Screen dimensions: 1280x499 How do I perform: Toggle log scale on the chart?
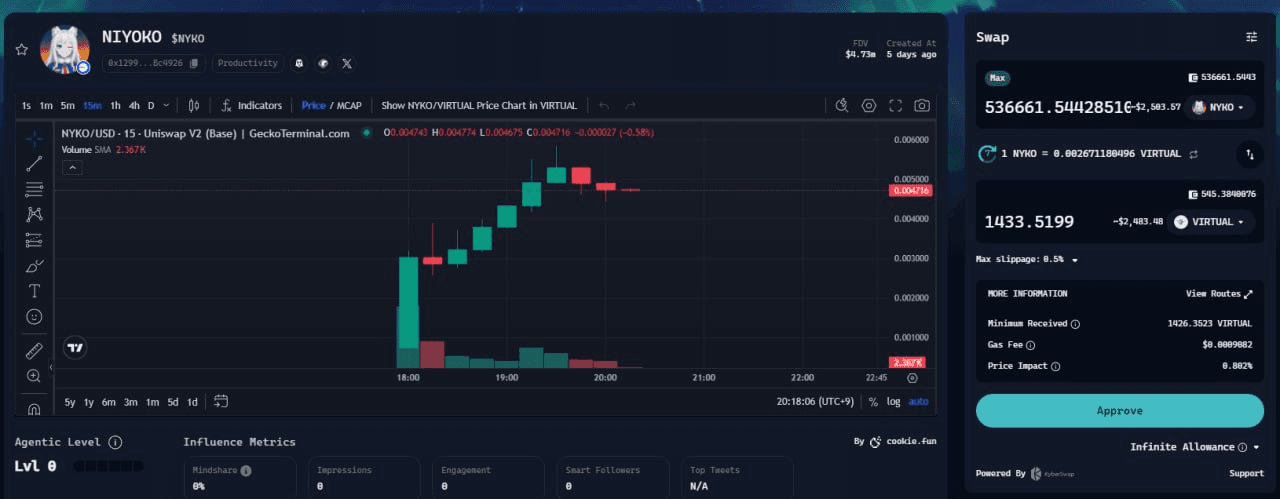tap(893, 402)
